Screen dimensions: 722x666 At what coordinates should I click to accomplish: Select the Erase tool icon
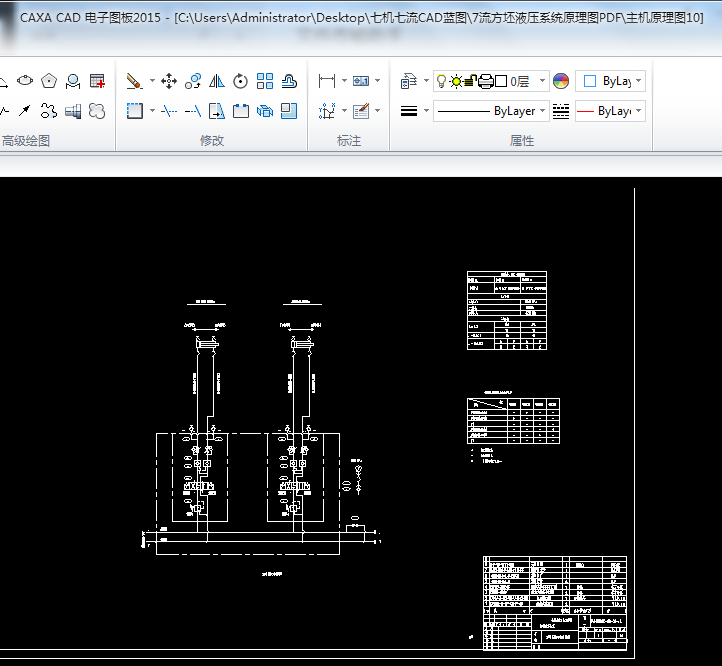[134, 81]
